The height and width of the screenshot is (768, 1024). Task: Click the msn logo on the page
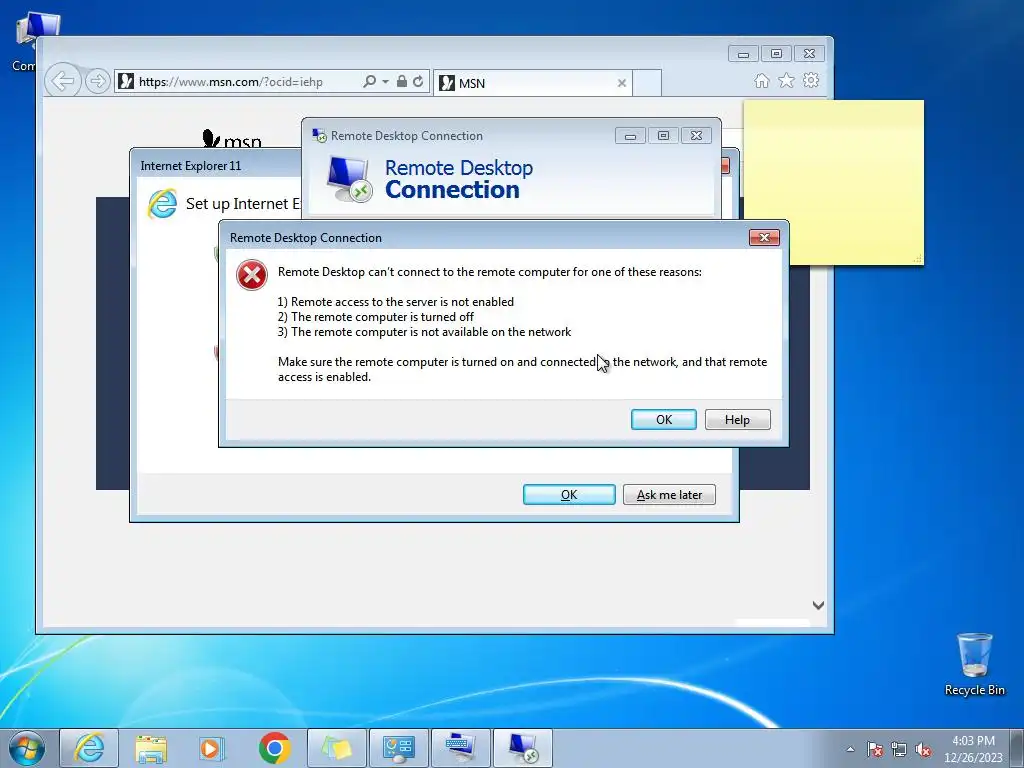(232, 139)
